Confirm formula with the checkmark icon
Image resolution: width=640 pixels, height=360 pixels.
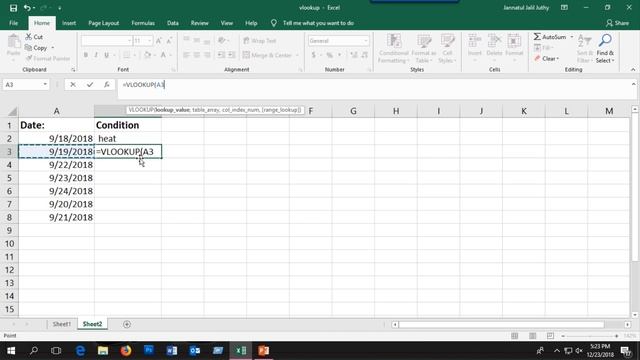click(90, 84)
